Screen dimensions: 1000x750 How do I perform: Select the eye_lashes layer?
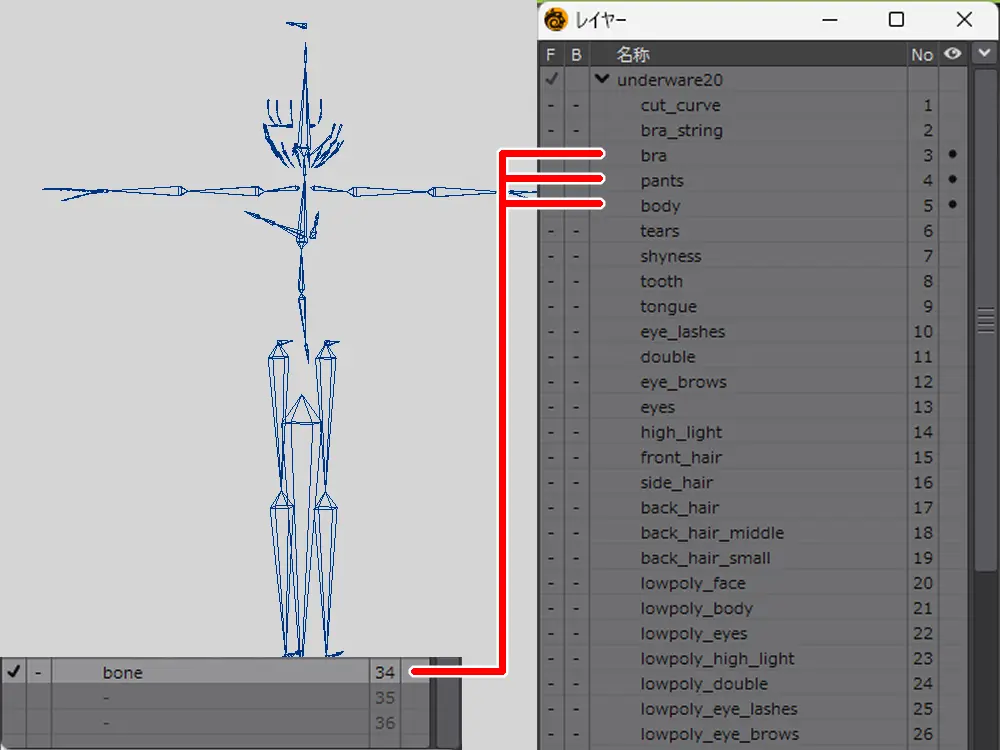point(683,332)
